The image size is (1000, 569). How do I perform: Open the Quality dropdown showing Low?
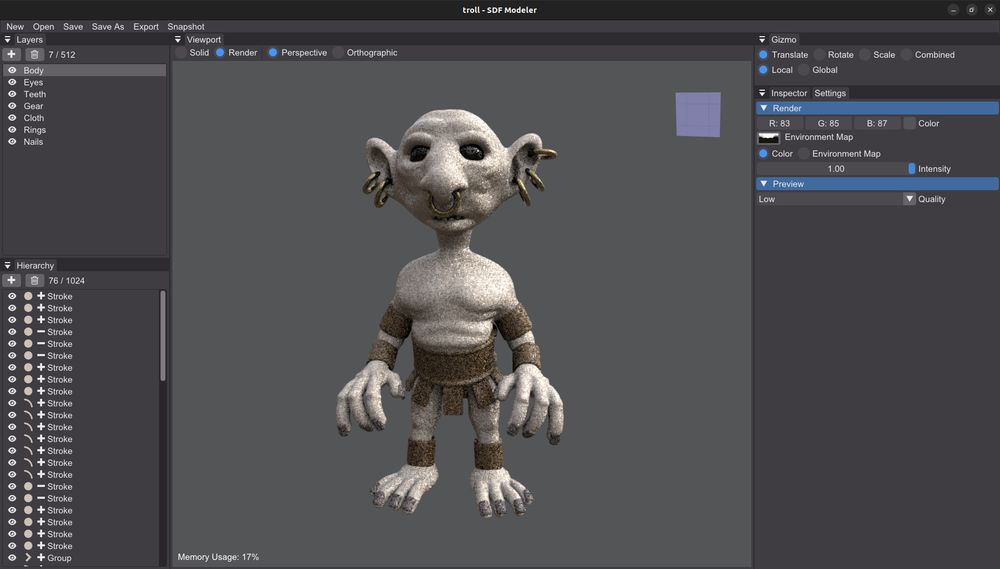(836, 199)
